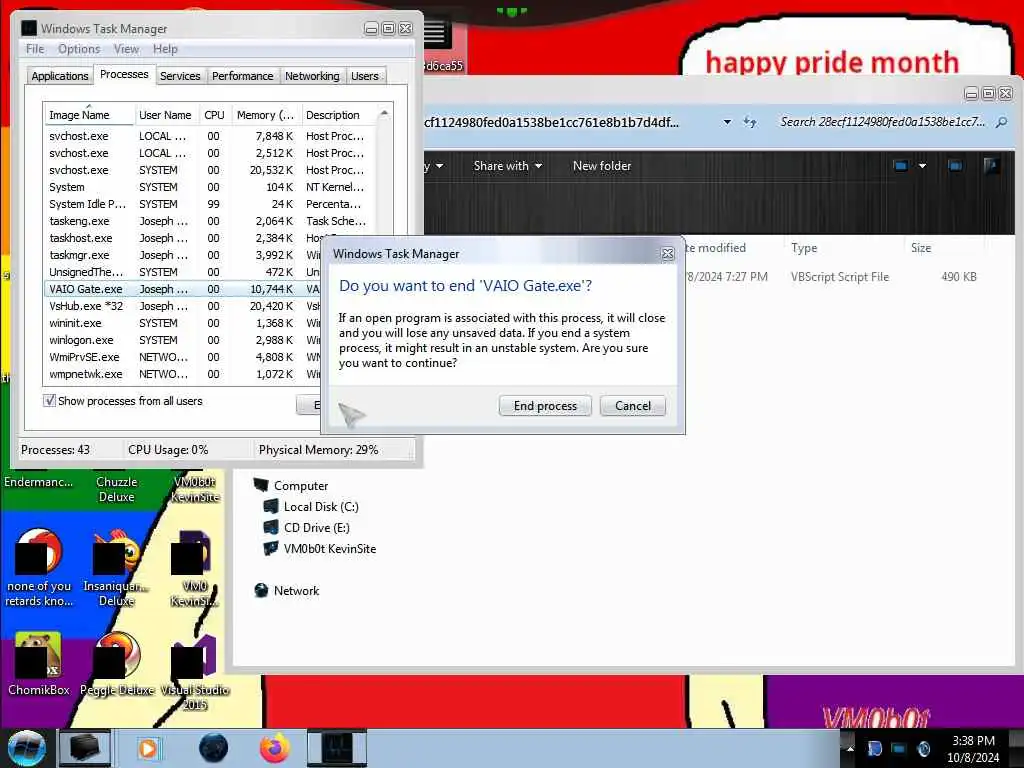This screenshot has height=768, width=1024.
Task: Sort by the Type column header
Action: pos(804,248)
